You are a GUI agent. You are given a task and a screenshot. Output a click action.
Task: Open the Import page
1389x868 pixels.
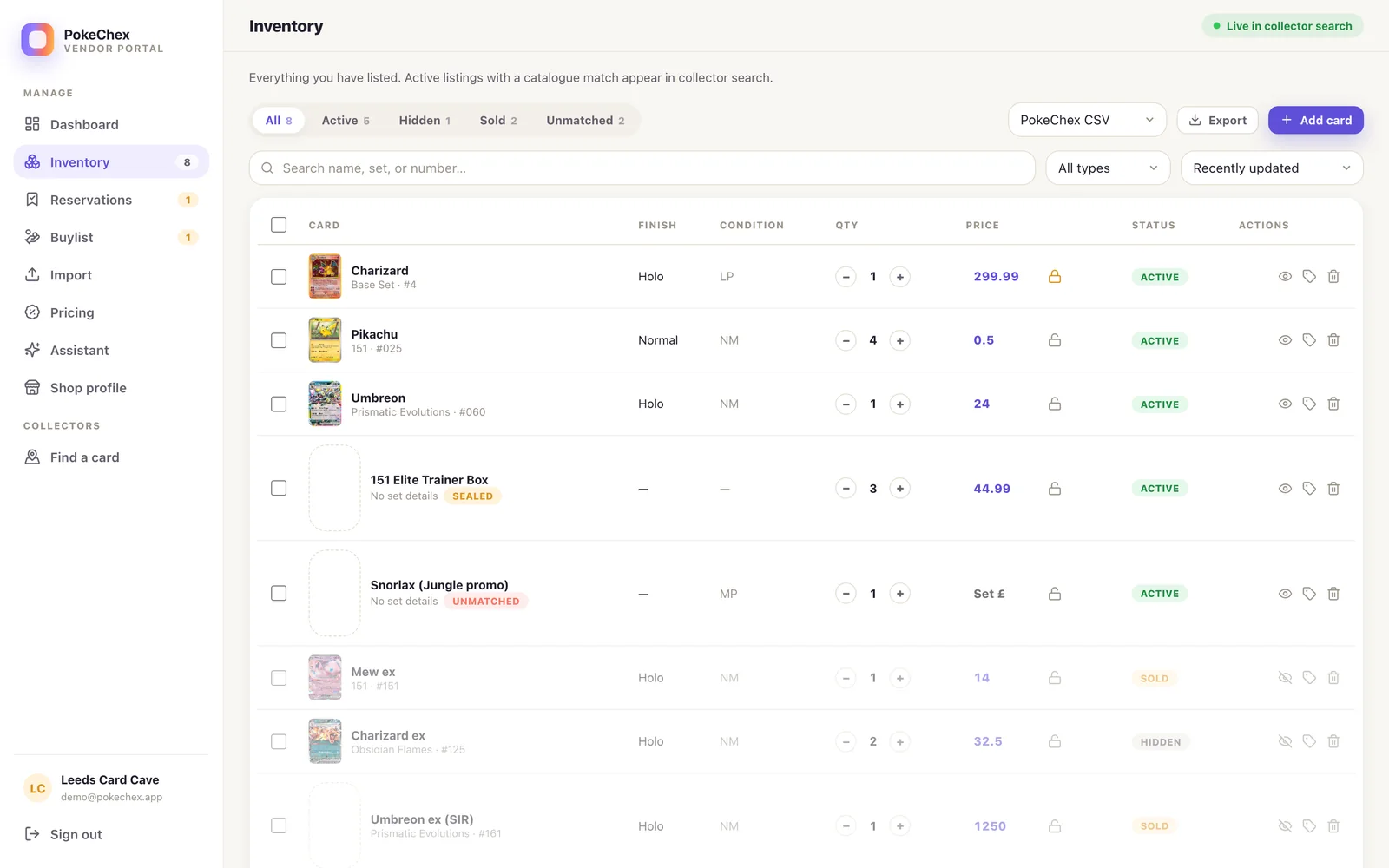pyautogui.click(x=111, y=275)
